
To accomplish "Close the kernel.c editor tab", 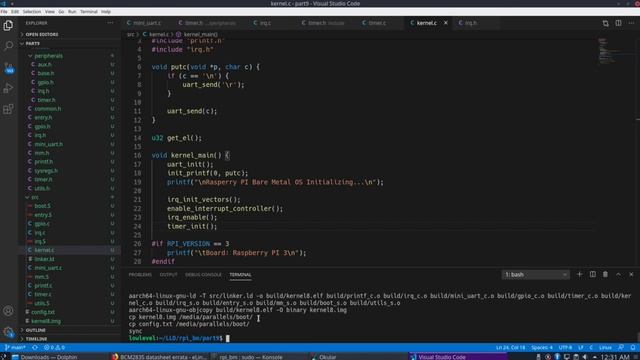I will [x=446, y=23].
